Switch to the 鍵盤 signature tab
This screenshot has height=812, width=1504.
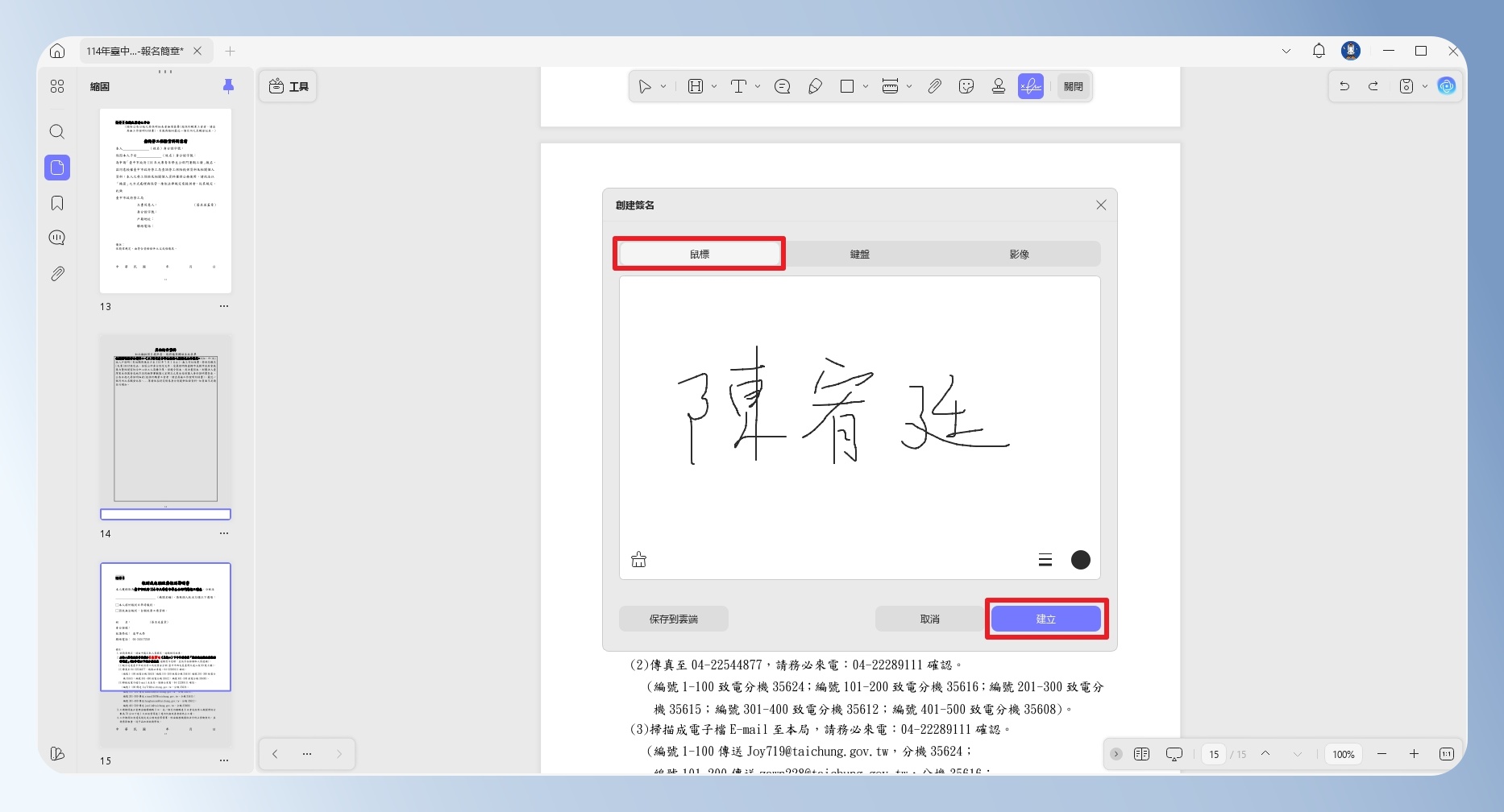[860, 254]
